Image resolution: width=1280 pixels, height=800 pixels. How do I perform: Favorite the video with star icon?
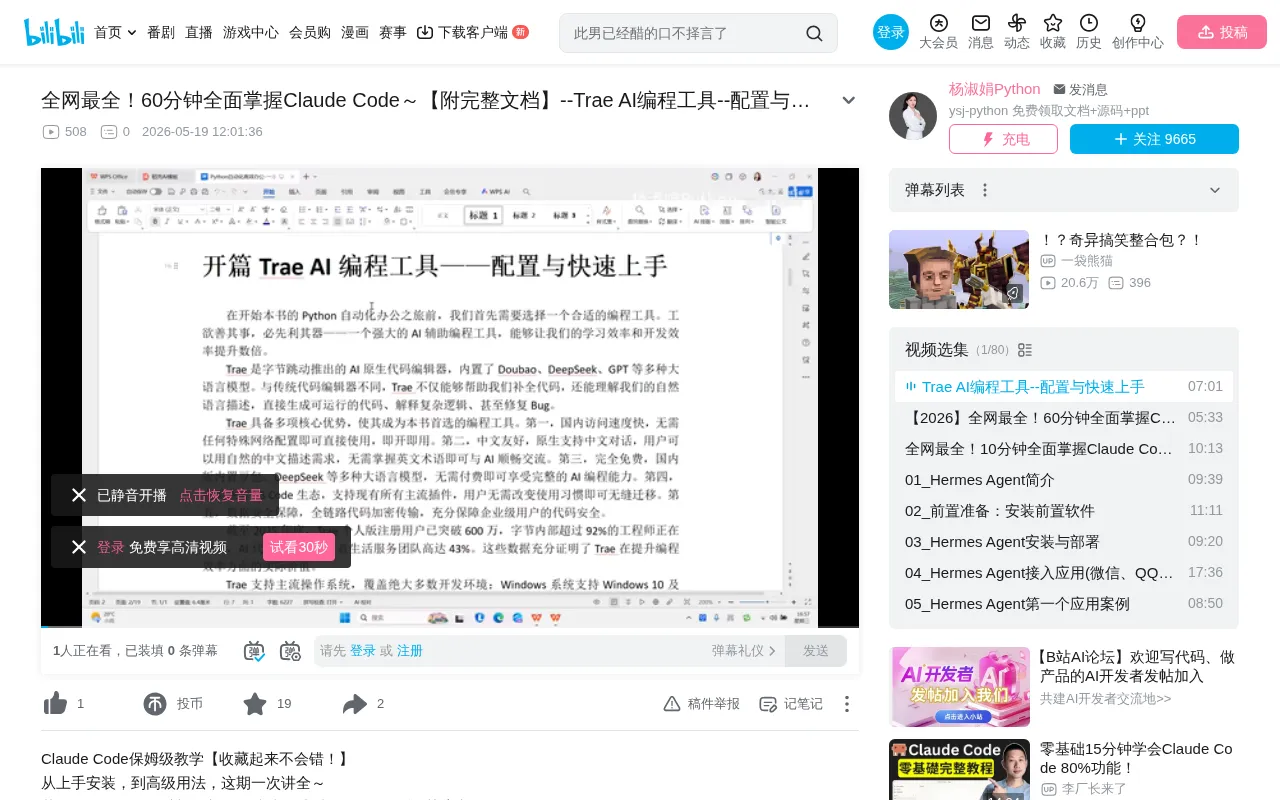click(255, 704)
